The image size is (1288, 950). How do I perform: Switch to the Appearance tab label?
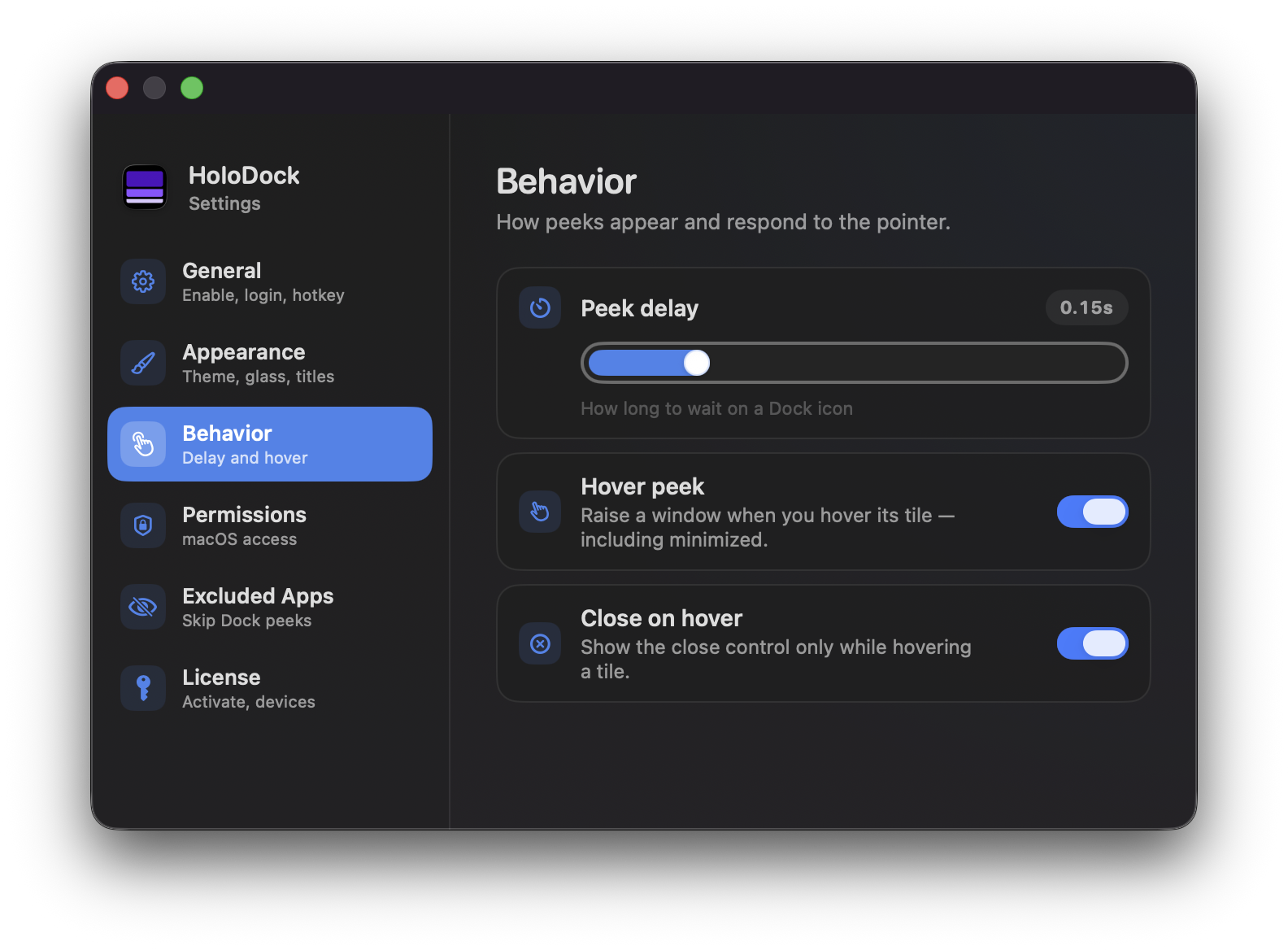[243, 352]
